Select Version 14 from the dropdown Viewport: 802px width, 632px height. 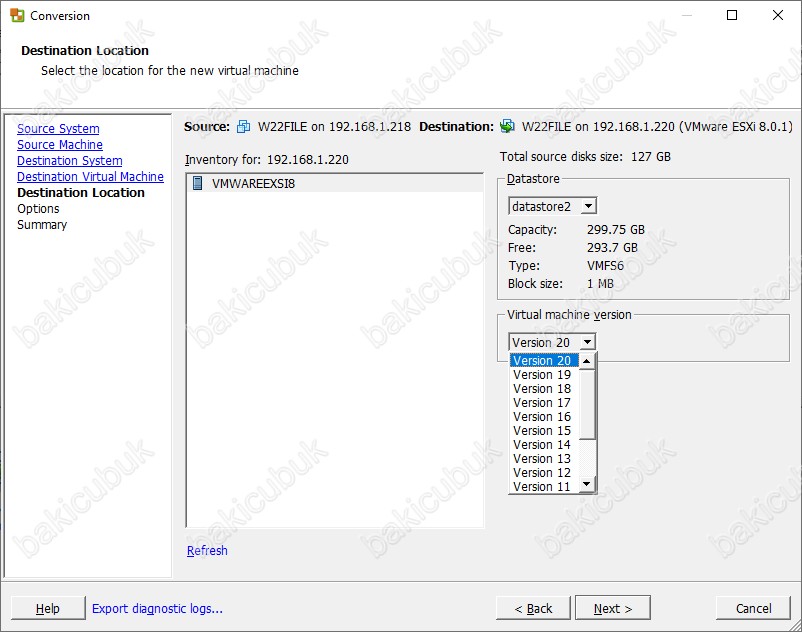tap(544, 445)
